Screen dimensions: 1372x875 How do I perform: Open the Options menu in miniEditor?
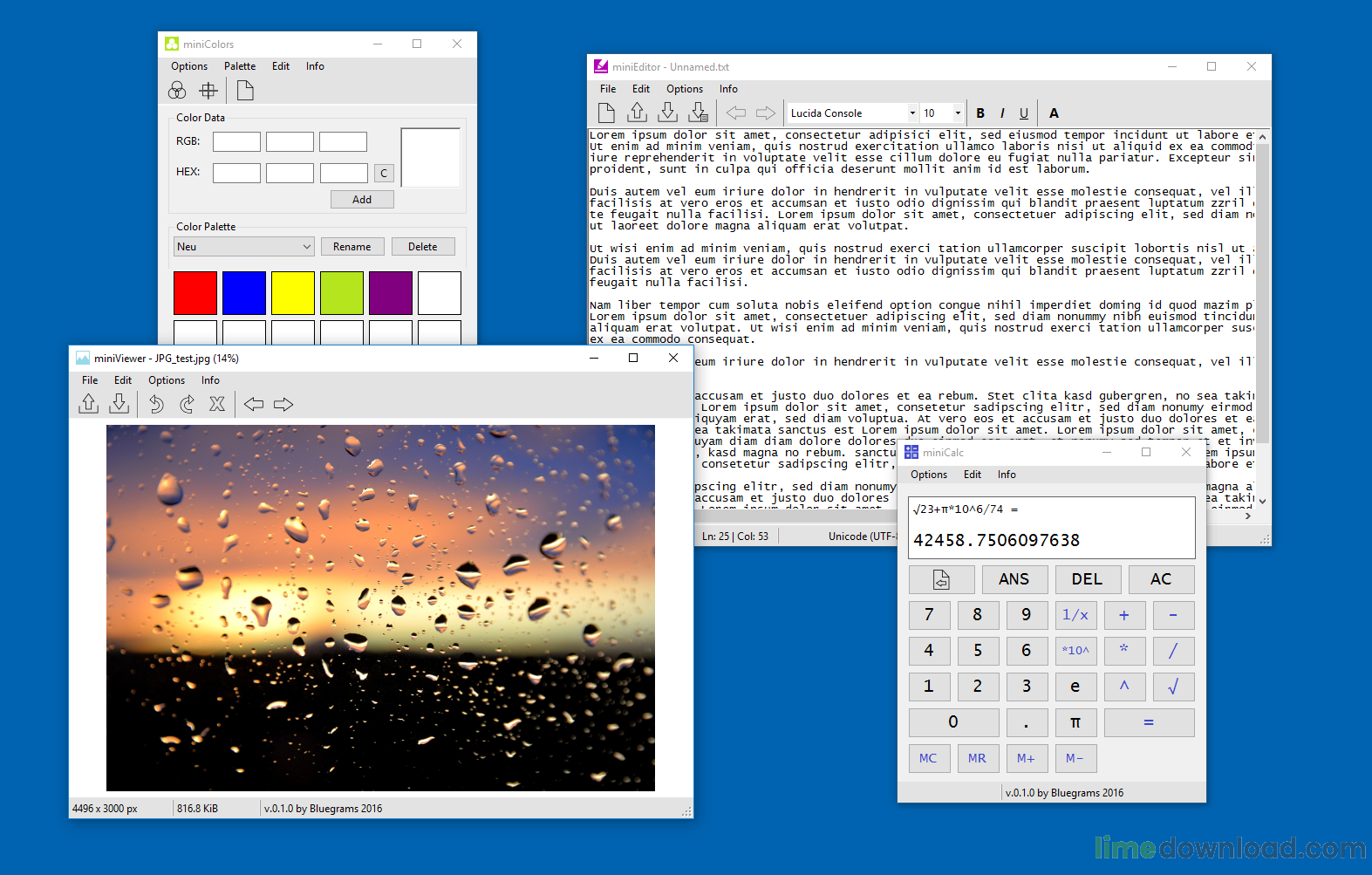pyautogui.click(x=685, y=89)
